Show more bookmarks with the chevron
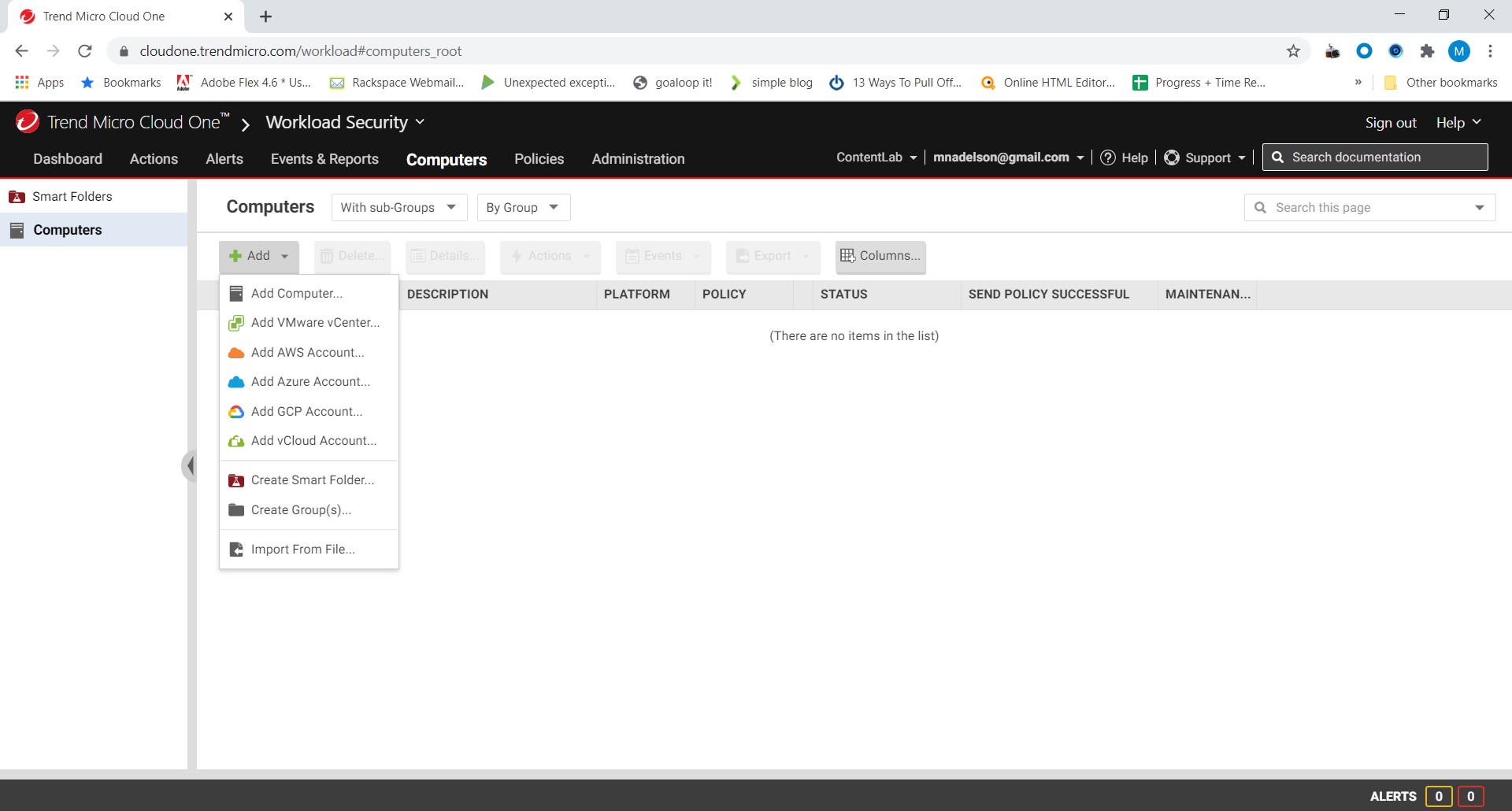This screenshot has width=1512, height=811. pos(1358,83)
